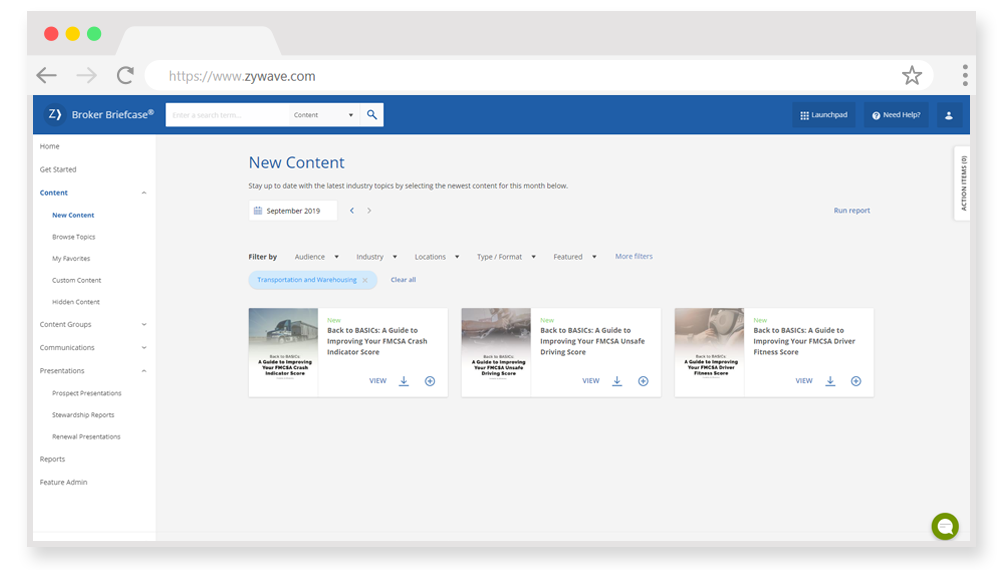Click the browser forward arrow
This screenshot has width=1000, height=570.
[x=86, y=76]
